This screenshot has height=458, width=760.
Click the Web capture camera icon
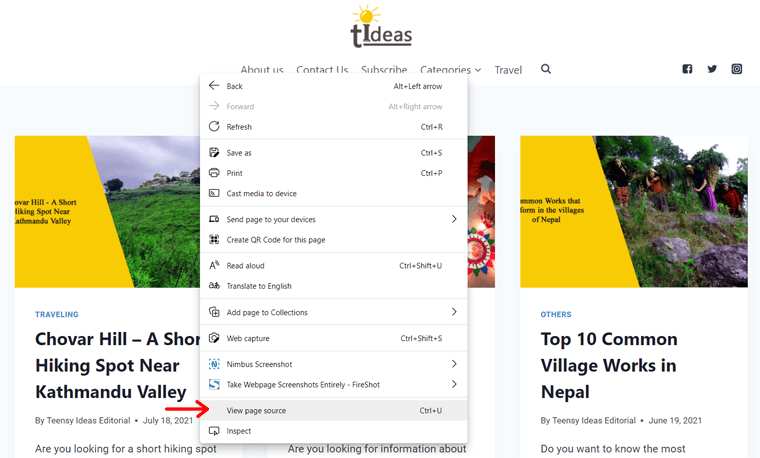214,338
